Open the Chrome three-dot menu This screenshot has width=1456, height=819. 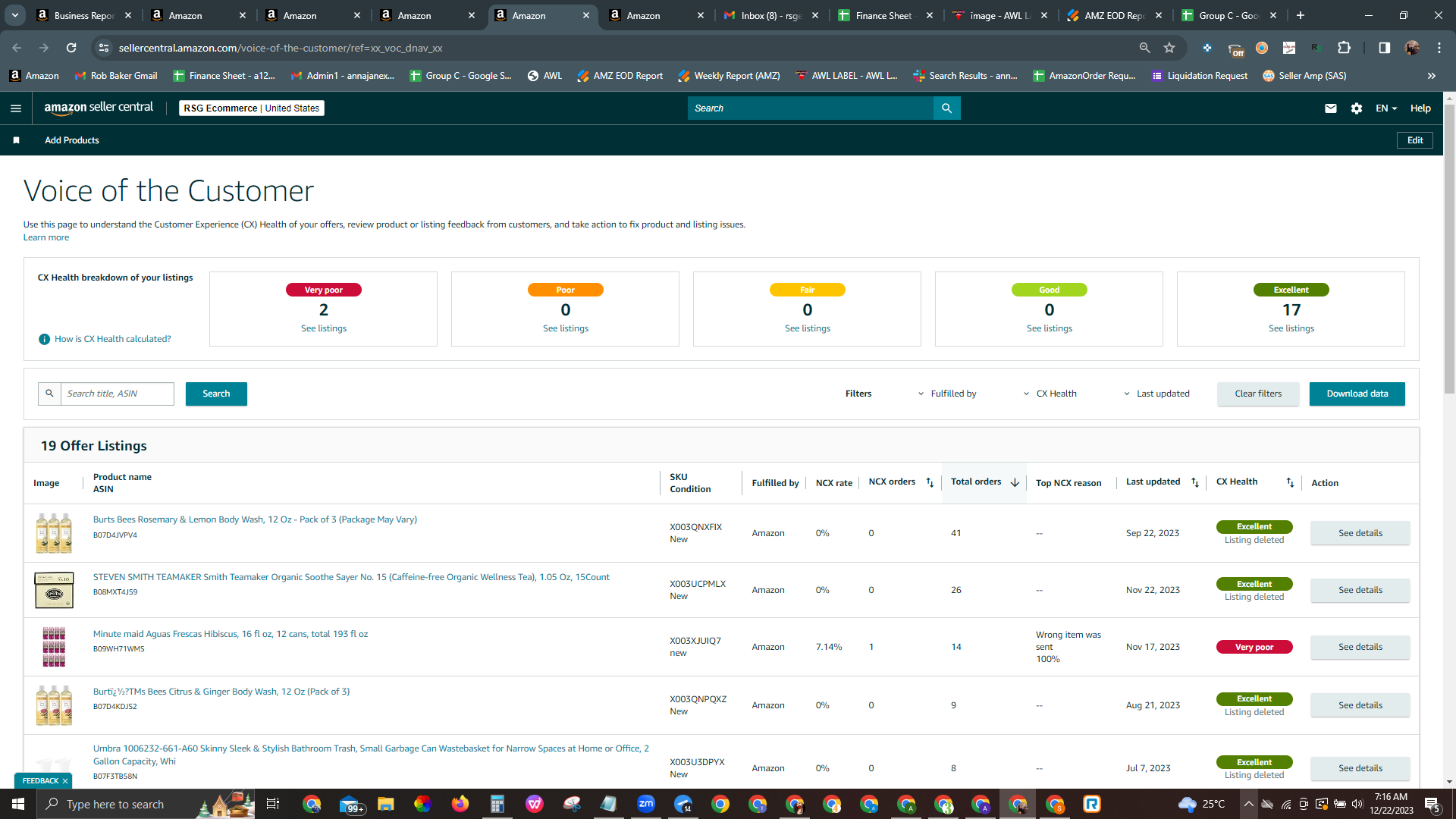point(1439,48)
